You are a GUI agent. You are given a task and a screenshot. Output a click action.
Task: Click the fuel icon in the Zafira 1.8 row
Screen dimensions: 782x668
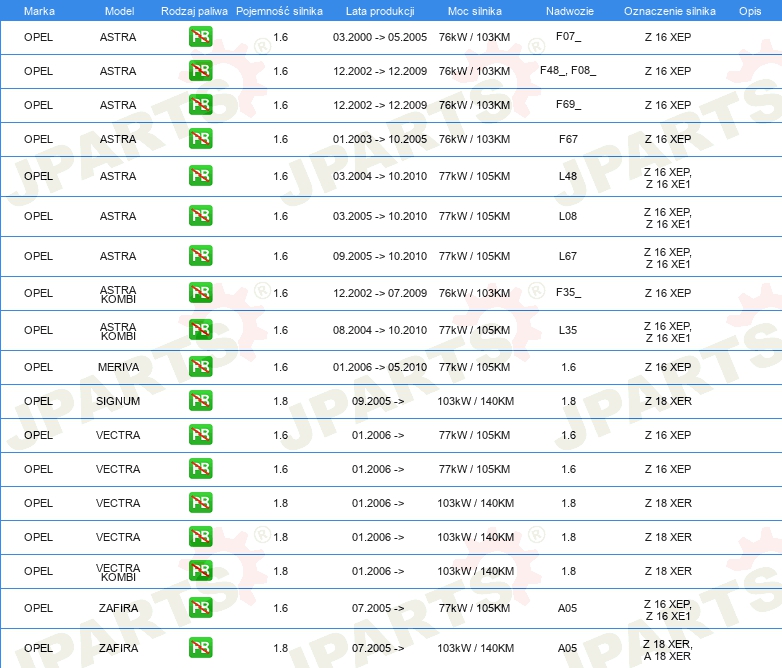(x=200, y=648)
